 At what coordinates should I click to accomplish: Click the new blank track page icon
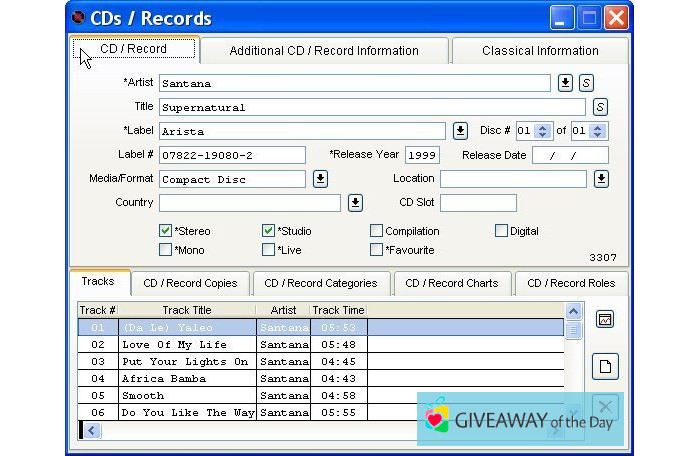coord(604,367)
